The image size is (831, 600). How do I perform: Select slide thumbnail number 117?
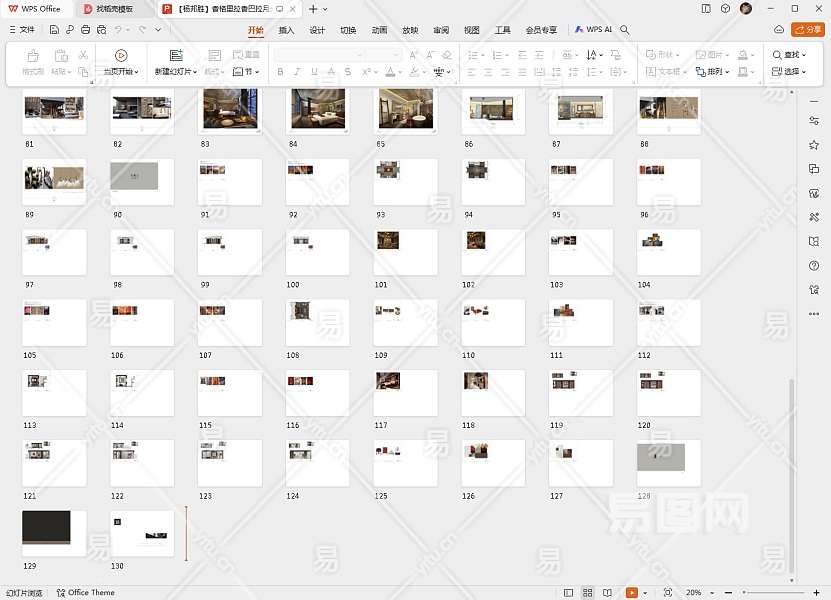(x=406, y=393)
